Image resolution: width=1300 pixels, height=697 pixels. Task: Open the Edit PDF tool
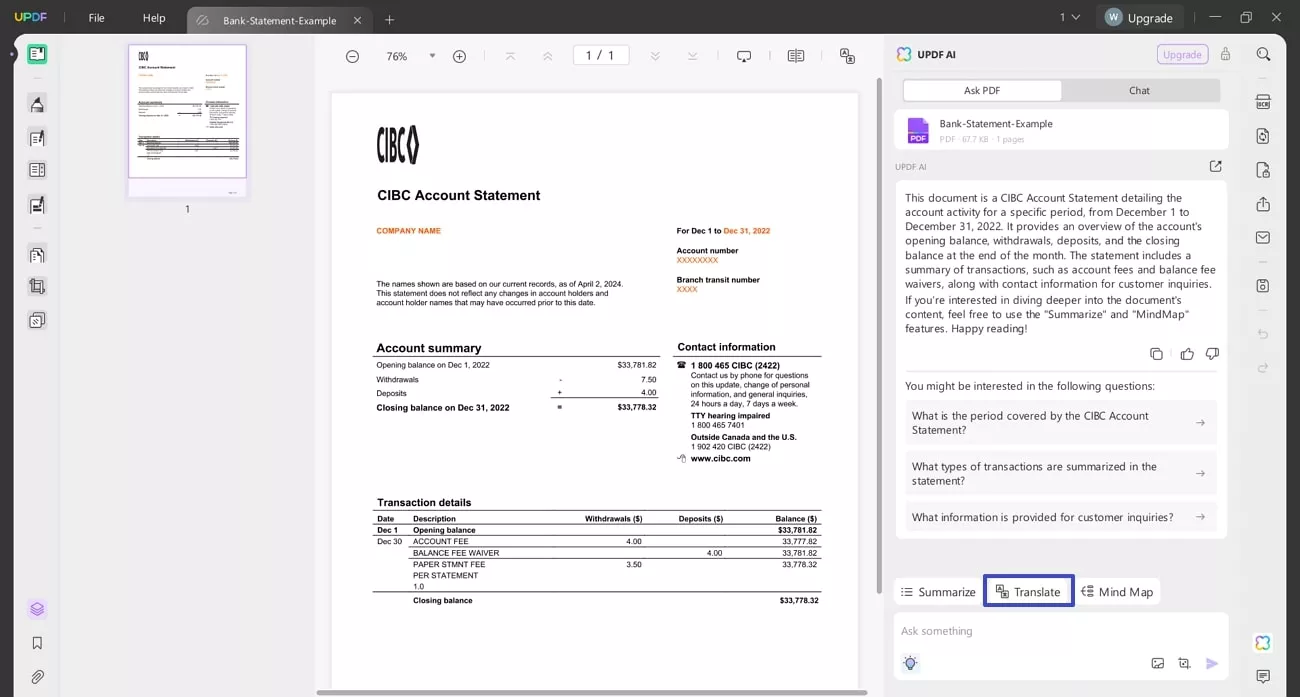point(37,138)
